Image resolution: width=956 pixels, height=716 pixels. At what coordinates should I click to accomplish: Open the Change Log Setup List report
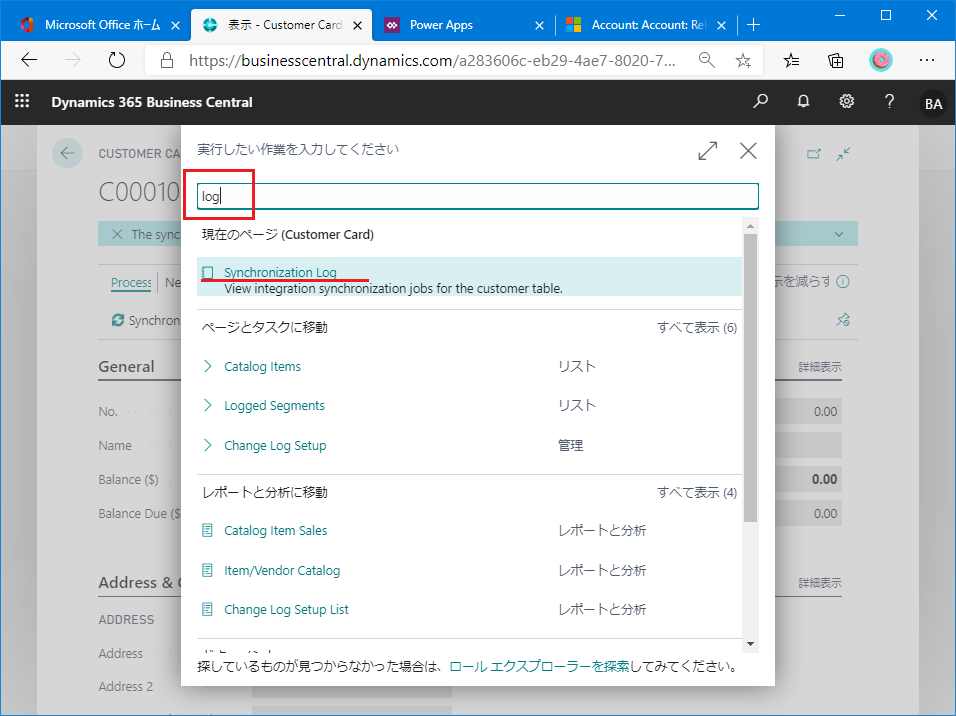click(x=287, y=609)
